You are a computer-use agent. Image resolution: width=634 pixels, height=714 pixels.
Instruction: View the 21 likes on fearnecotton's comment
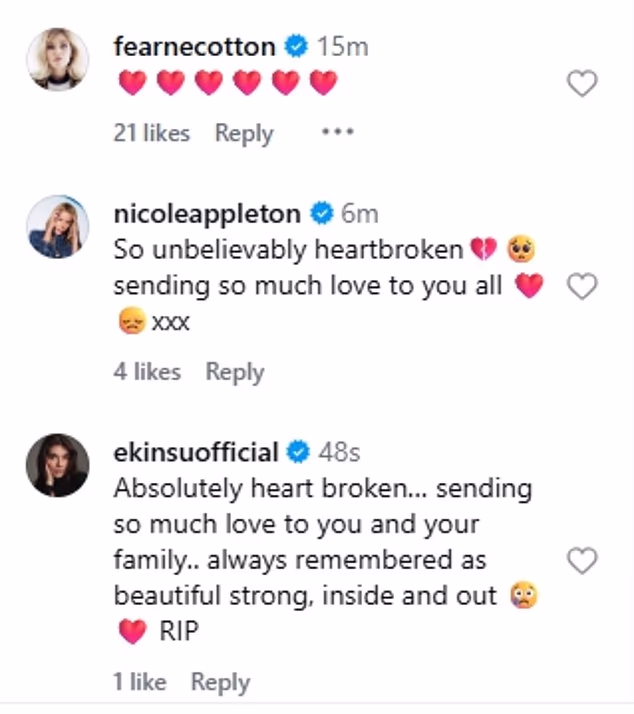click(151, 133)
